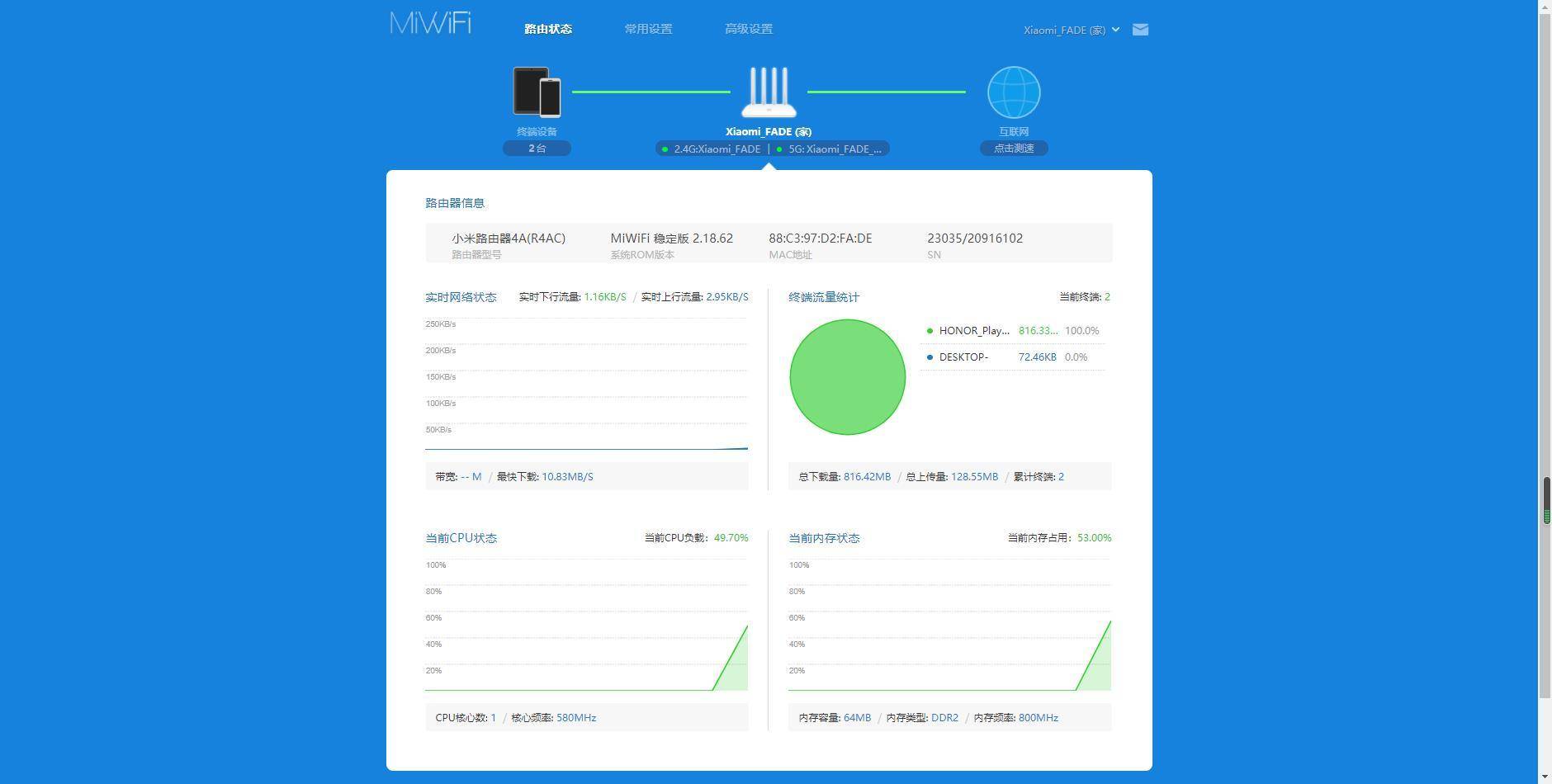This screenshot has height=784, width=1552.
Task: Open the mail envelope messages icon
Action: pos(1140,30)
